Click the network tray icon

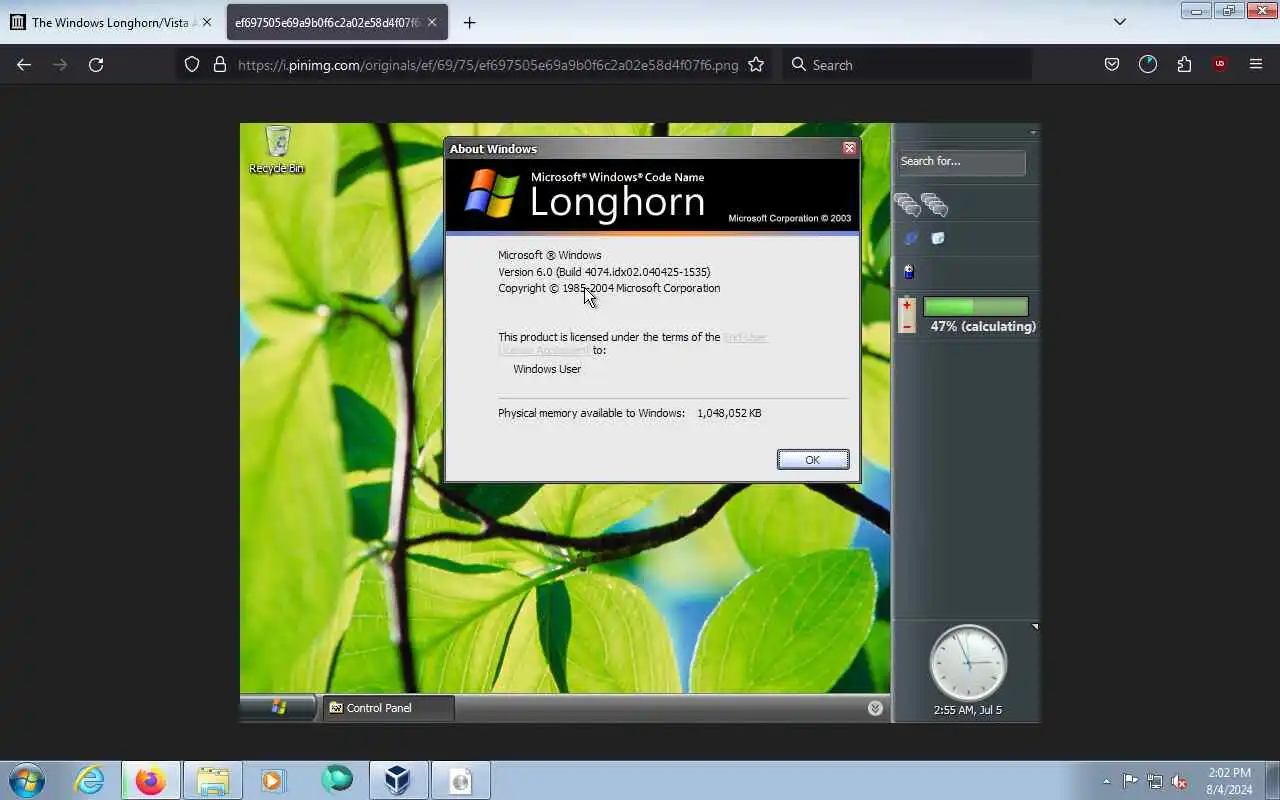coord(1155,781)
